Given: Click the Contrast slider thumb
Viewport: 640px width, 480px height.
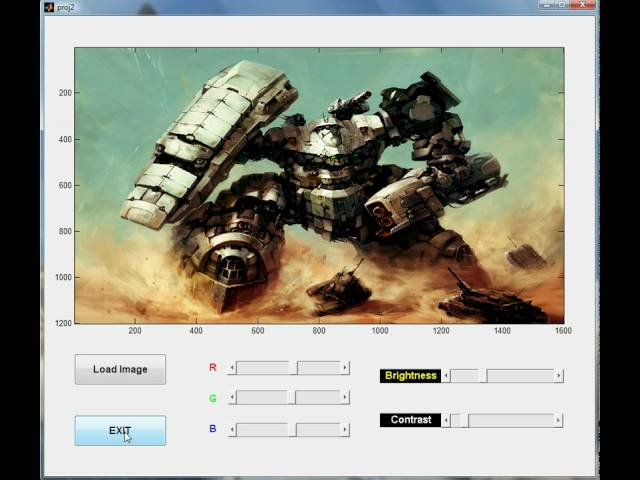Looking at the screenshot, I should coord(464,420).
